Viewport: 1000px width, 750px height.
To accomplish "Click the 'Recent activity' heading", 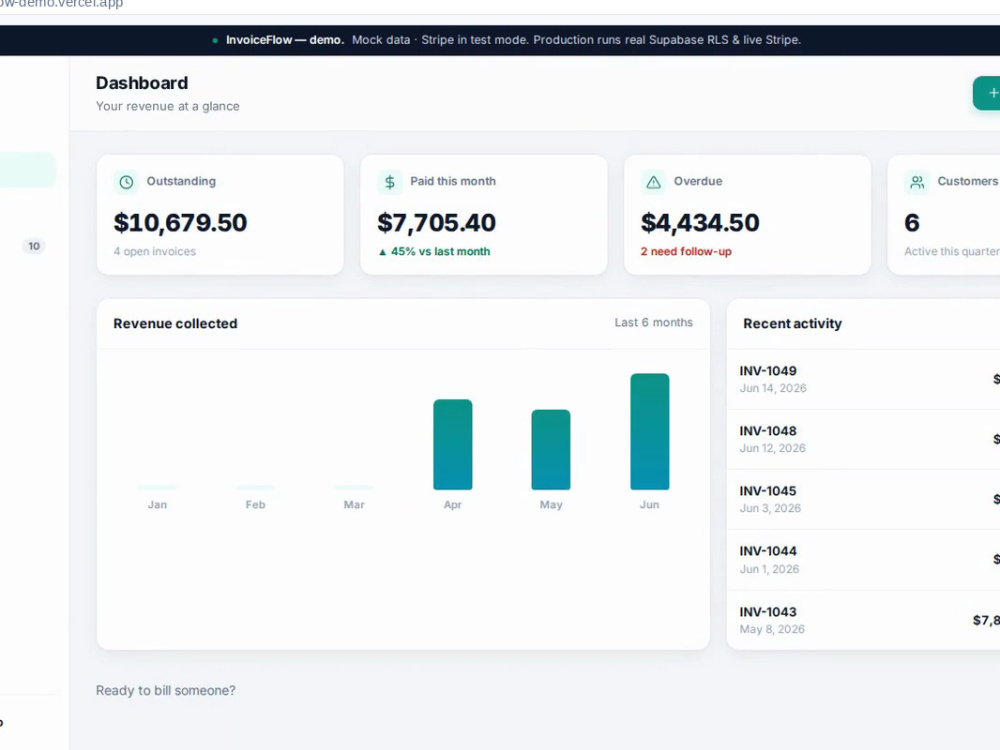I will tap(793, 323).
